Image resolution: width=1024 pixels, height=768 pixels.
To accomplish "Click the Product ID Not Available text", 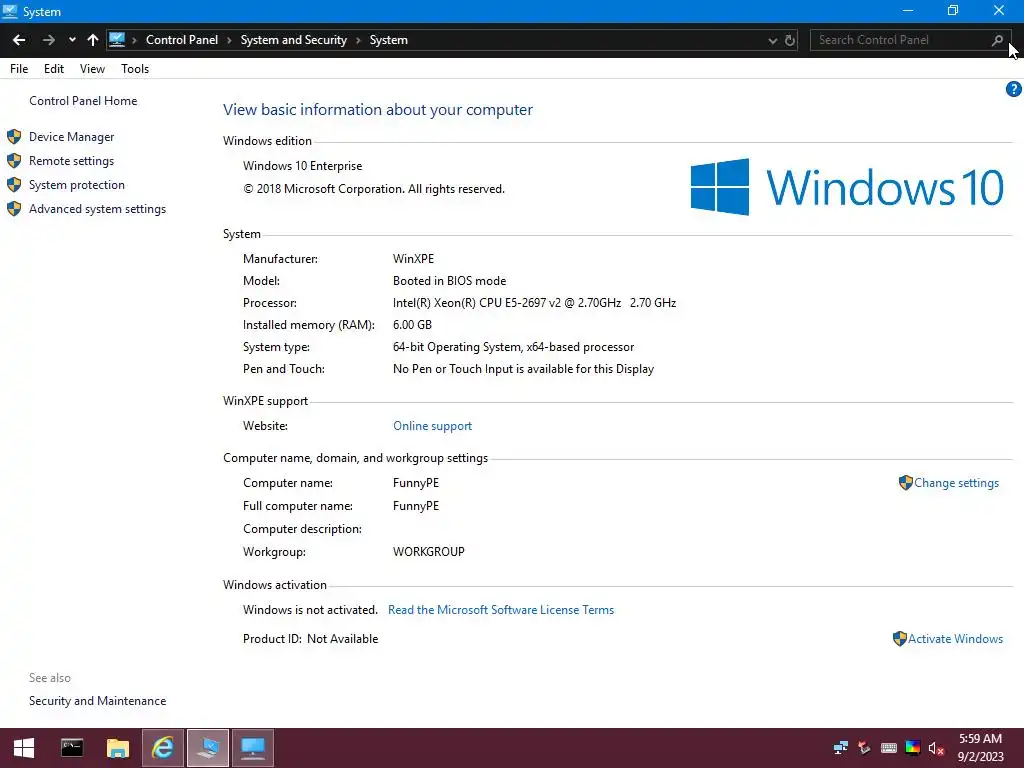I will click(310, 639).
